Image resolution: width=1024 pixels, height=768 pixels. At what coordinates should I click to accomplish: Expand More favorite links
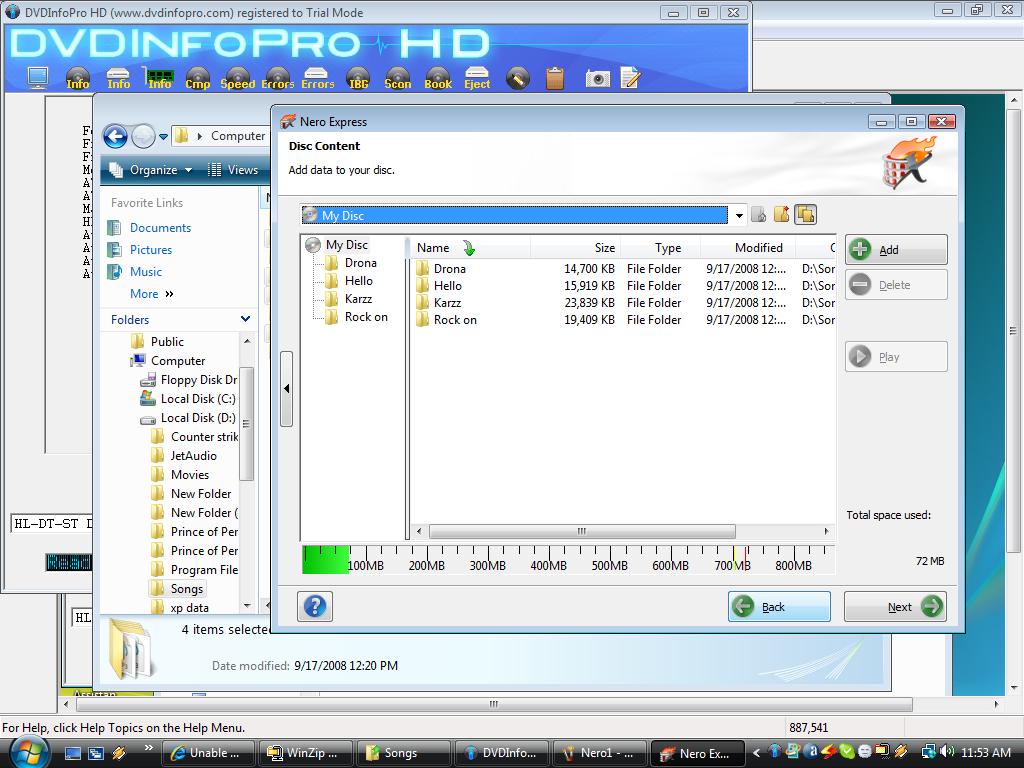coord(152,294)
